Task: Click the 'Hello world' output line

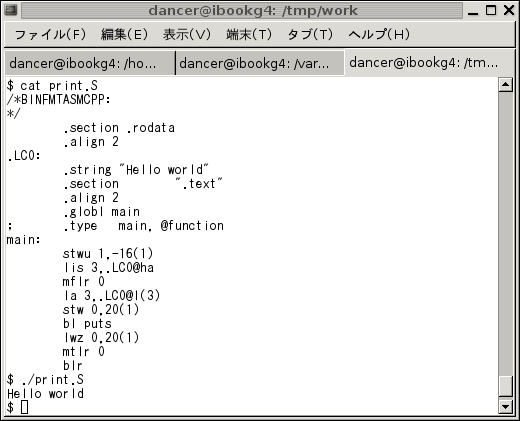Action: (x=45, y=394)
